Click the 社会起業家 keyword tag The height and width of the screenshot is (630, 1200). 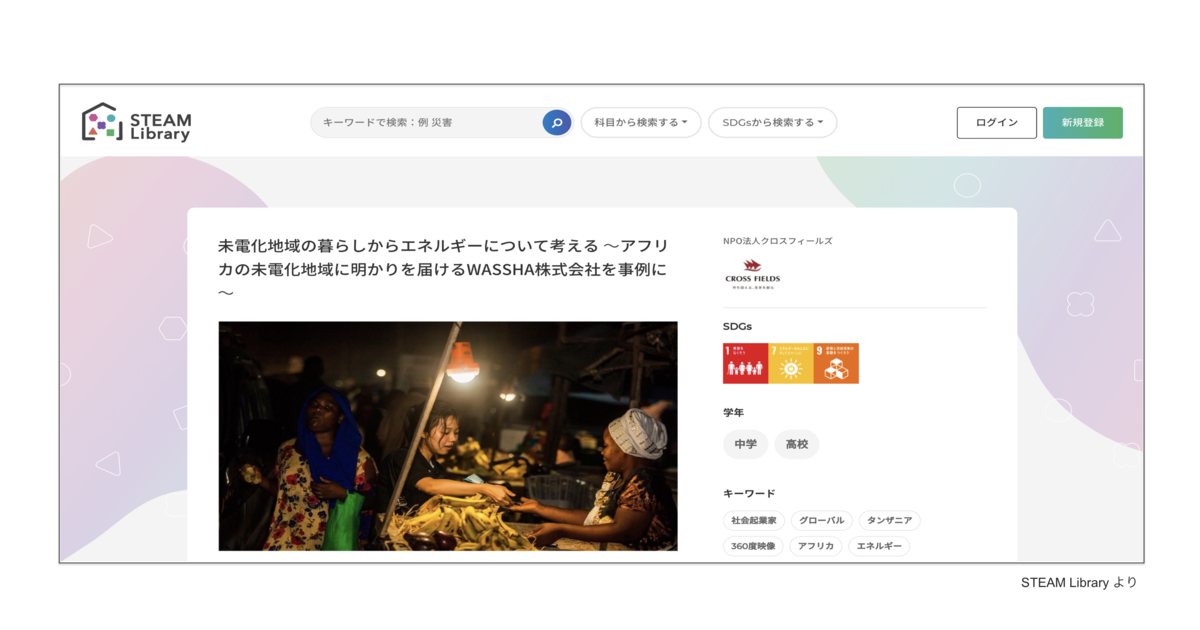(754, 521)
